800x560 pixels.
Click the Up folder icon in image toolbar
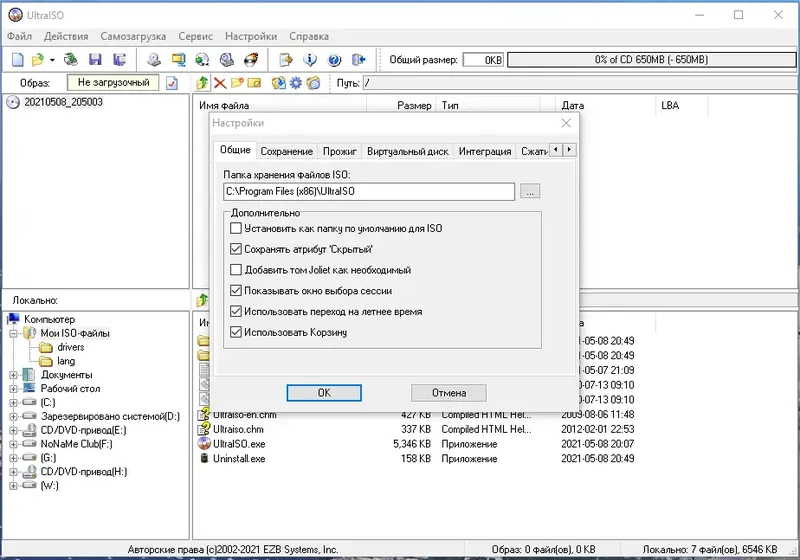point(203,83)
